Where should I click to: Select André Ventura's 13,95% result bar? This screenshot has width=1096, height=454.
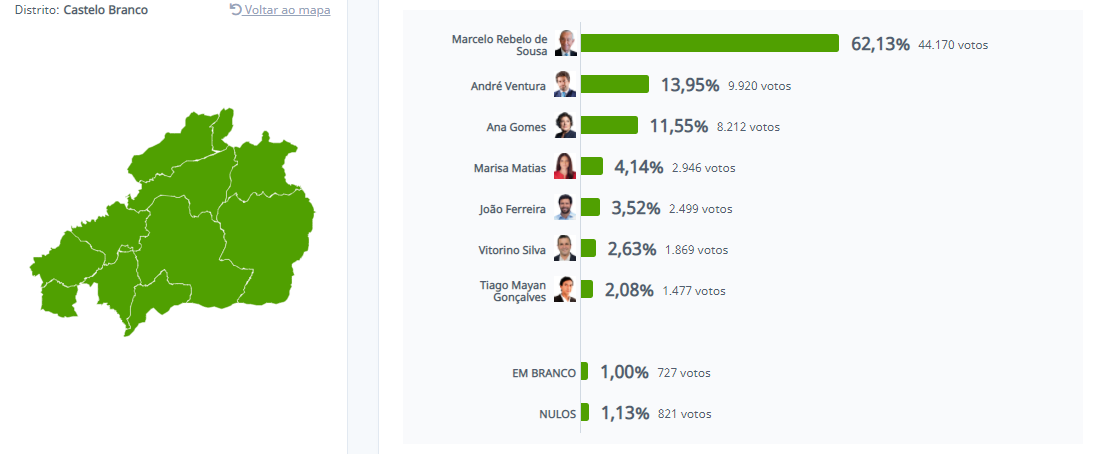click(615, 85)
